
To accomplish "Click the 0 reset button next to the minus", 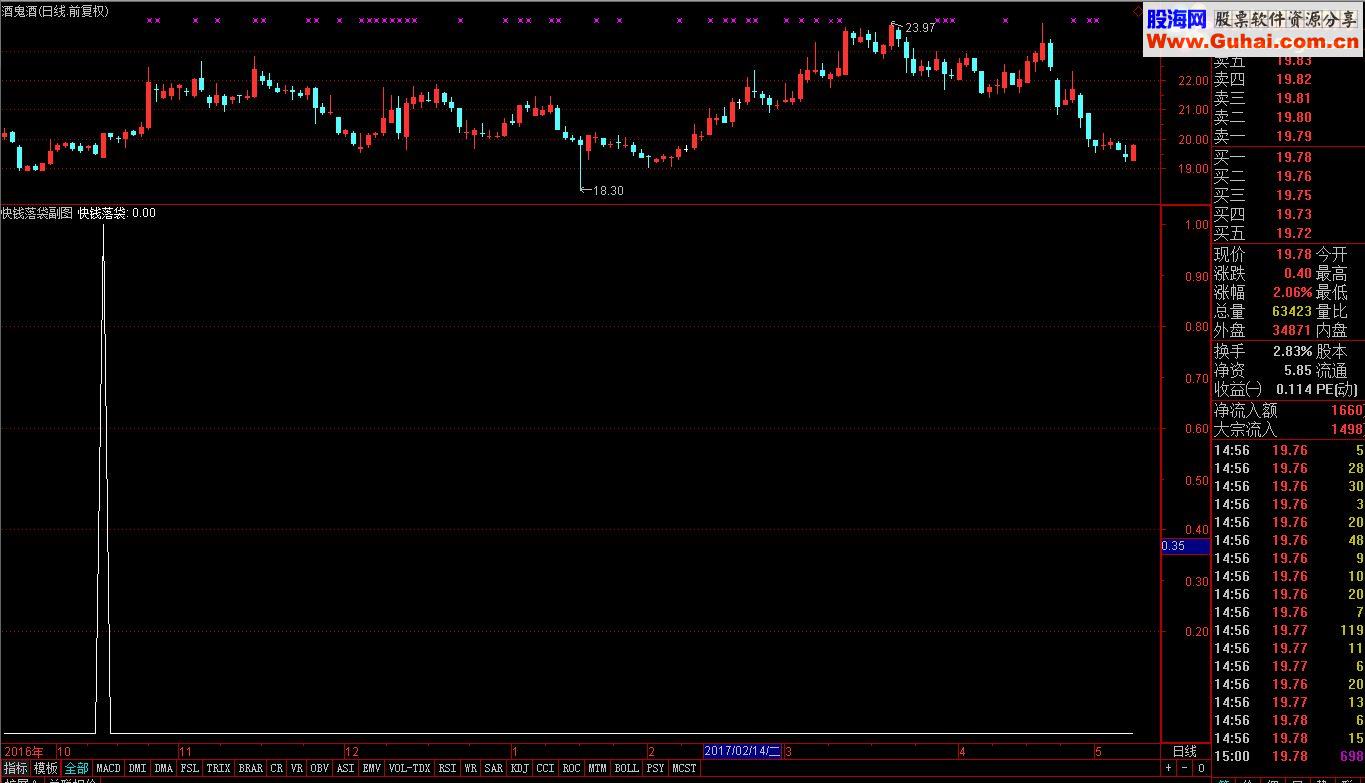I will tap(1201, 768).
